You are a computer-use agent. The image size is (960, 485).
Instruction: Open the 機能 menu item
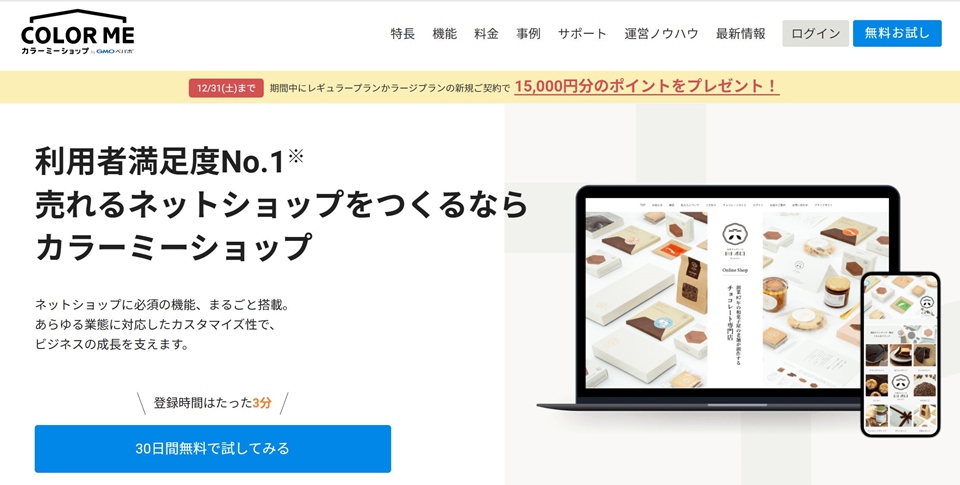(x=444, y=34)
